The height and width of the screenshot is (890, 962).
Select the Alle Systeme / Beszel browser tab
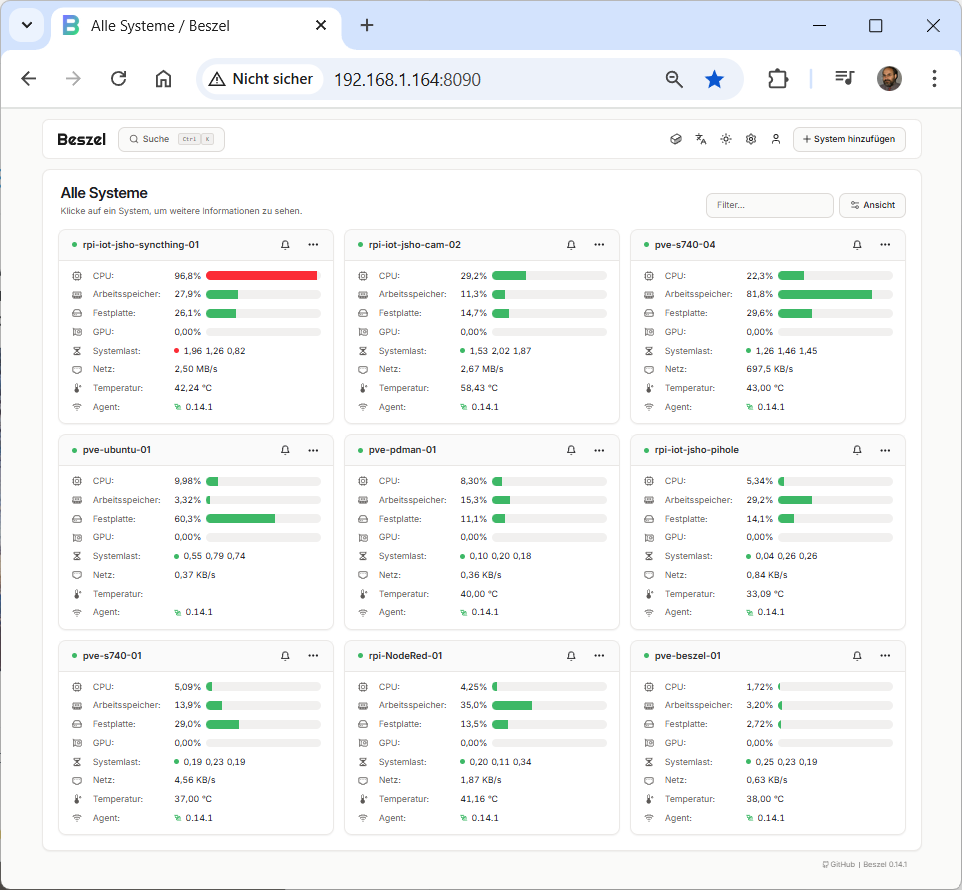coord(190,26)
